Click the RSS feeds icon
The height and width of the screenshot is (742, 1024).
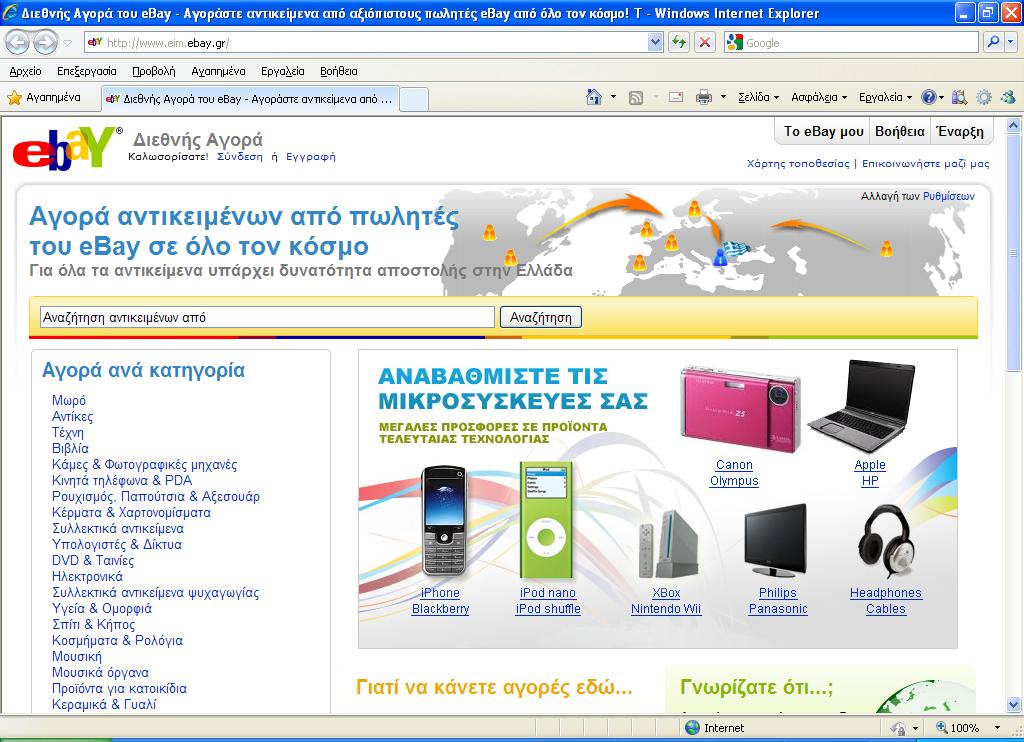635,98
